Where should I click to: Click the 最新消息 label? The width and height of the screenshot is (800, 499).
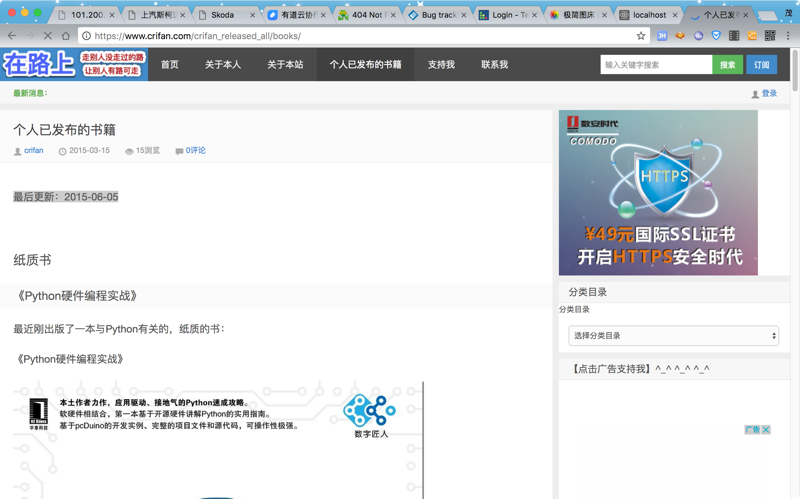pyautogui.click(x=30, y=93)
